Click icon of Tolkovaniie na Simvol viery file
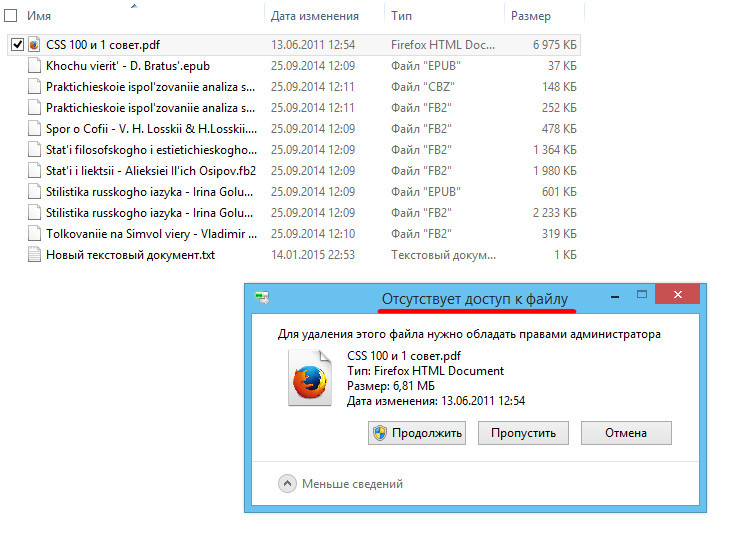This screenshot has width=756, height=553. click(x=34, y=233)
